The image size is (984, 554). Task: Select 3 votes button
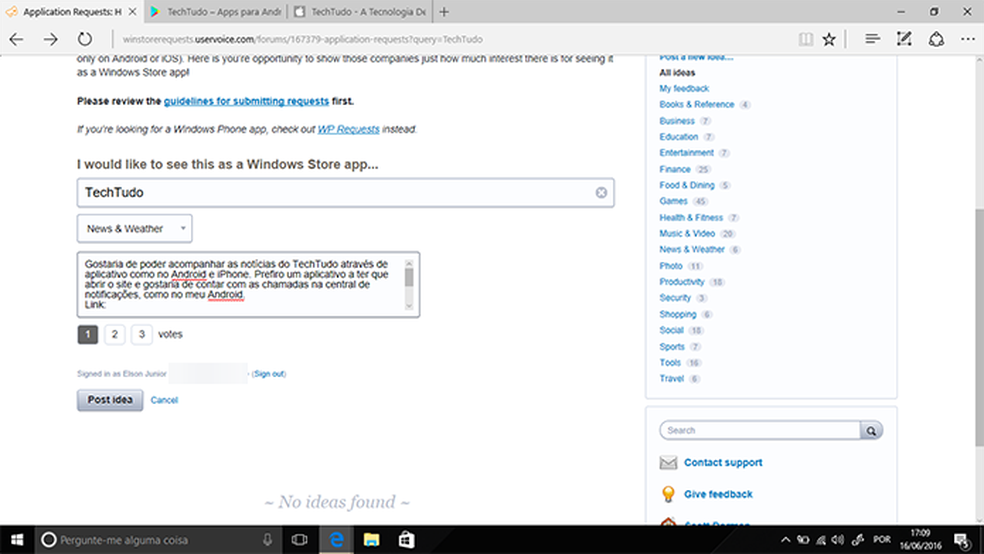(142, 334)
